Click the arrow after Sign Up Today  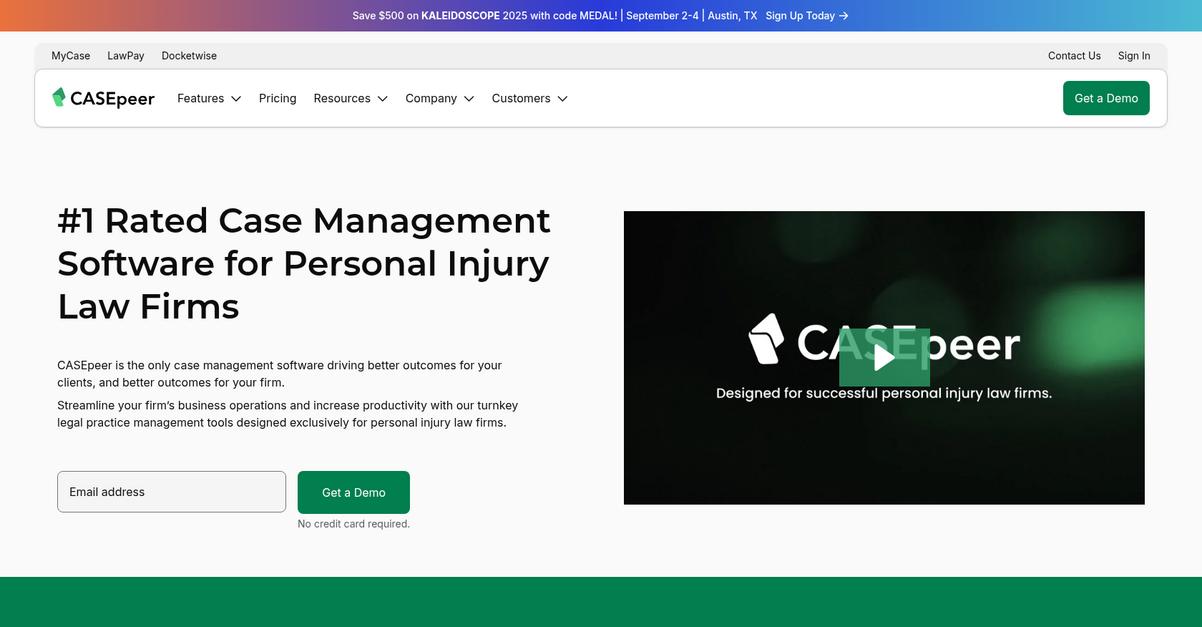(844, 16)
